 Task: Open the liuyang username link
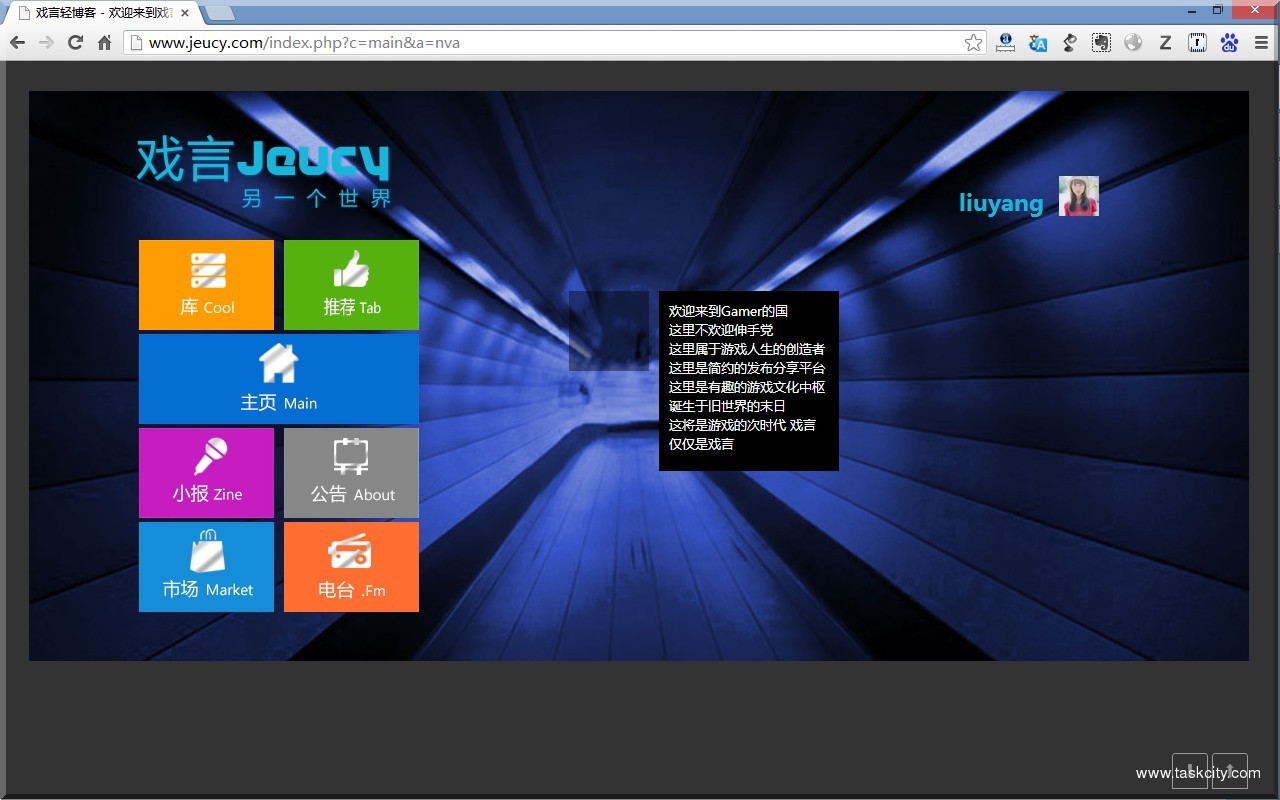(1001, 203)
